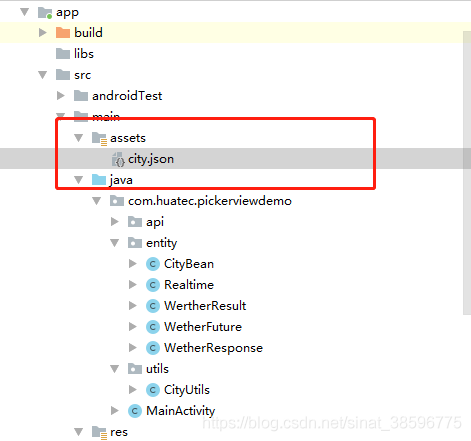Screen dimensions: 471x441
Task: Expand the WetherResponse class arrow
Action: click(133, 348)
